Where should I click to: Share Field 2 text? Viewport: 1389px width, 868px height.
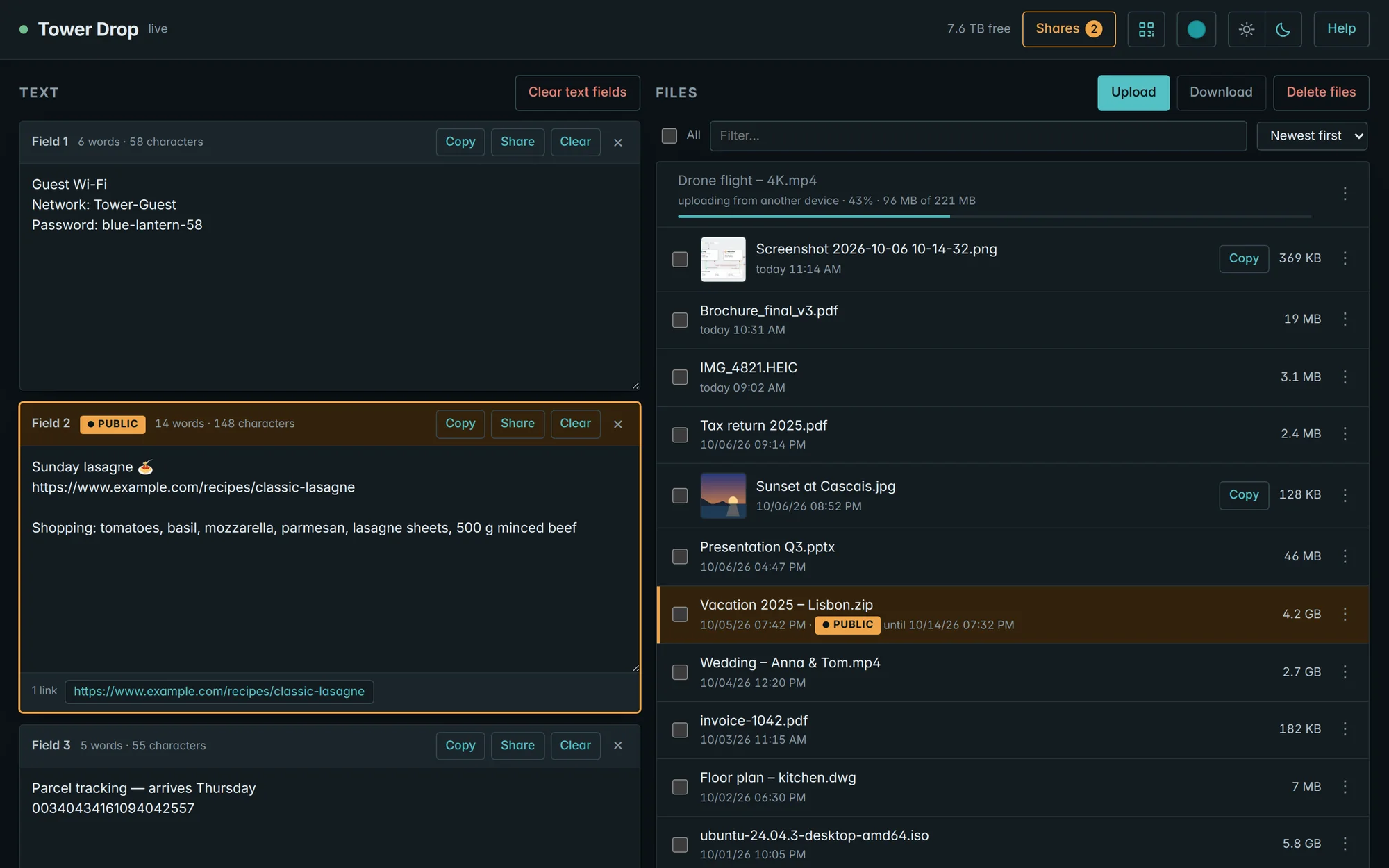[517, 424]
